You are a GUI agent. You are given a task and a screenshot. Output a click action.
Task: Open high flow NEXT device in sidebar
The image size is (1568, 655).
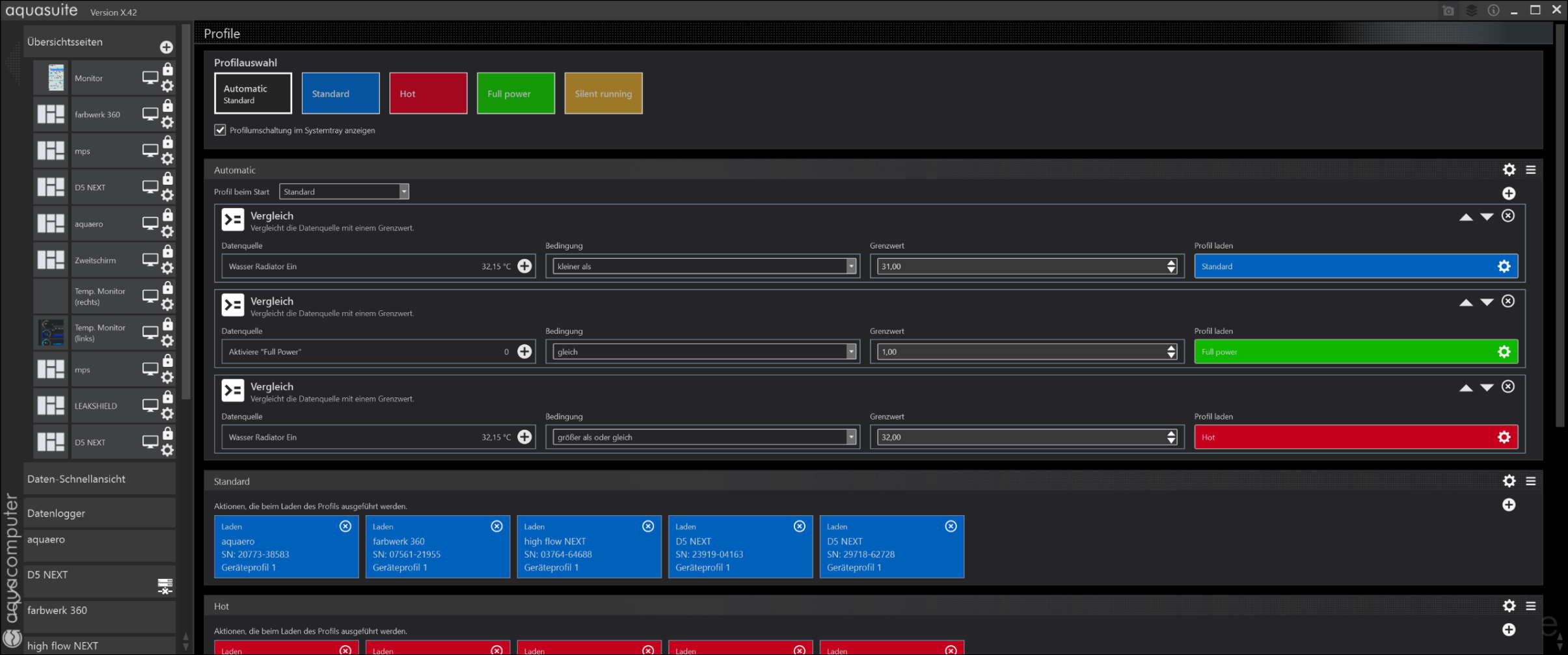100,645
